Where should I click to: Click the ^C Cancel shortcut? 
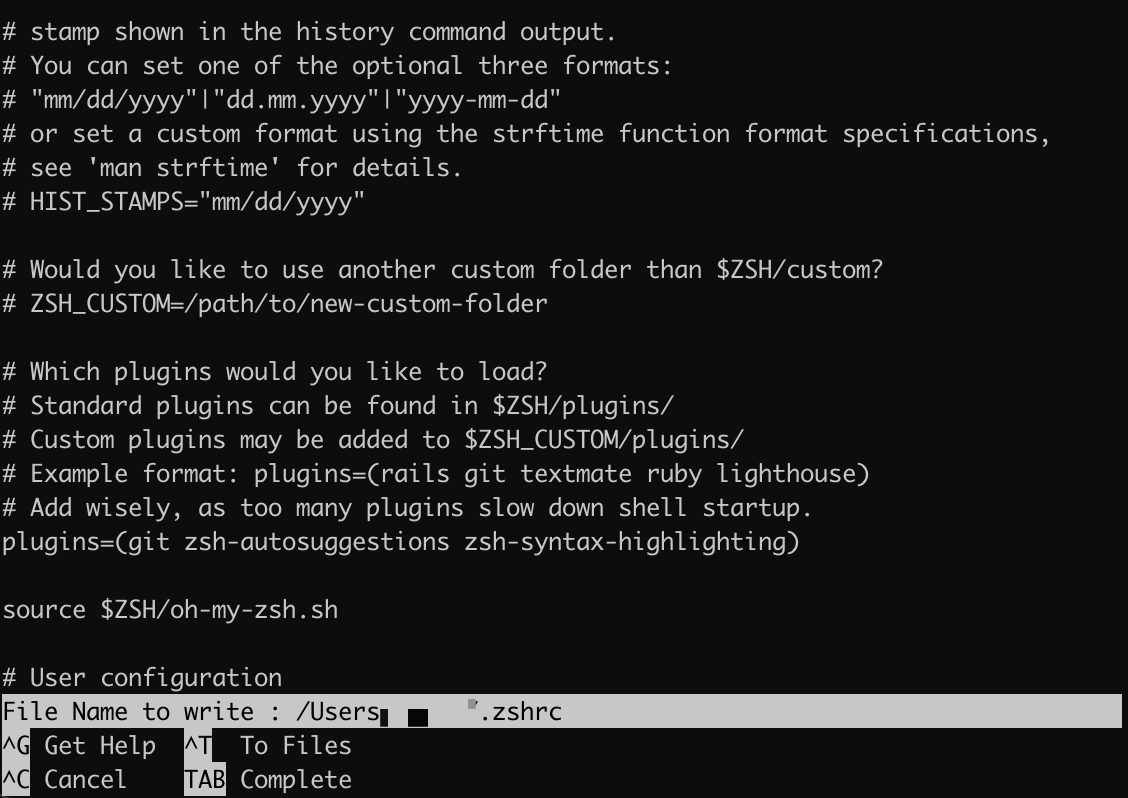click(65, 779)
